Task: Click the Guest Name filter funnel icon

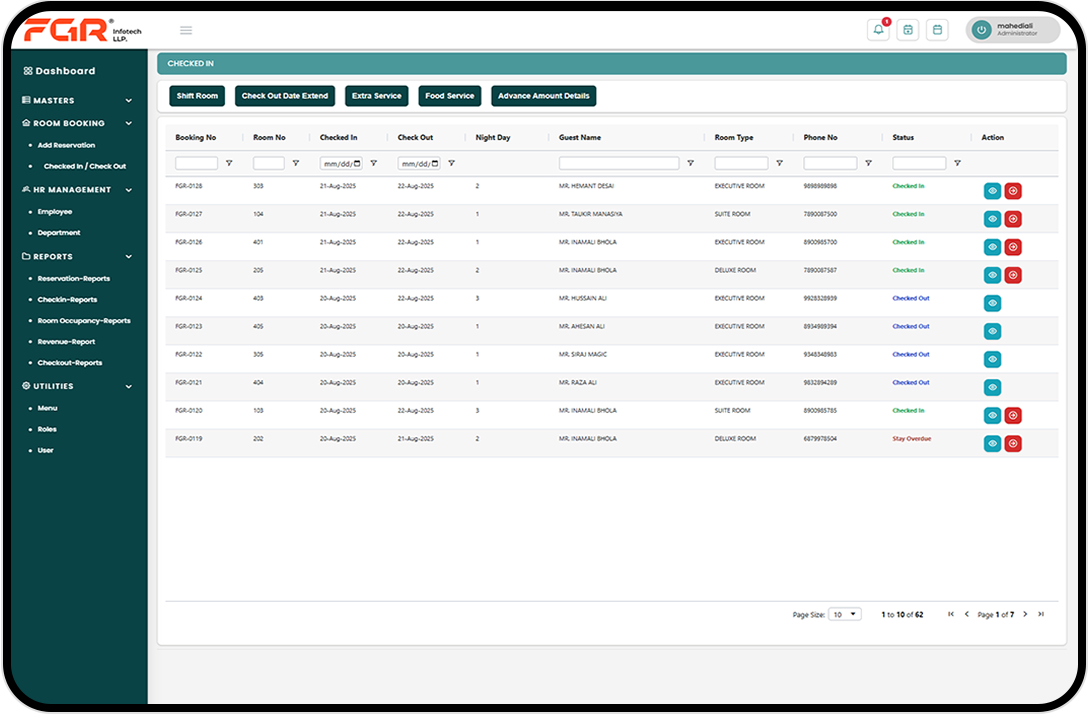Action: coord(690,163)
